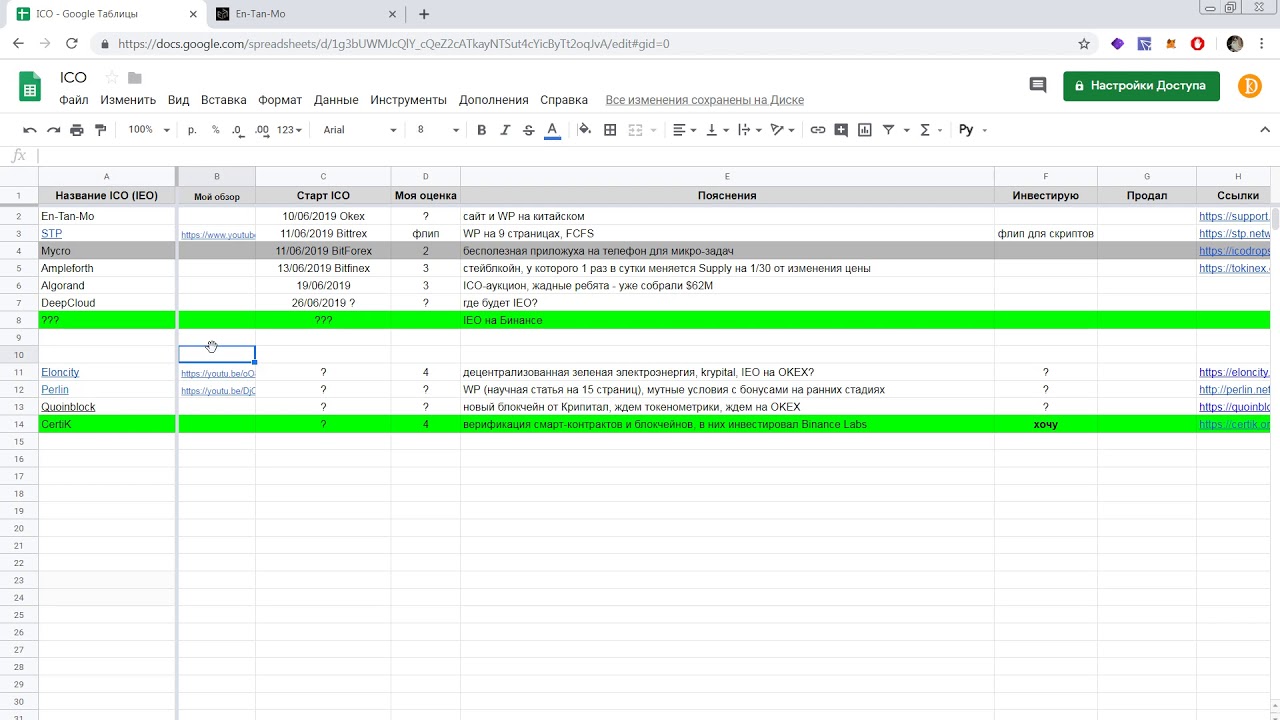Image resolution: width=1280 pixels, height=720 pixels.
Task: Increase decimal places
Action: tap(262, 130)
